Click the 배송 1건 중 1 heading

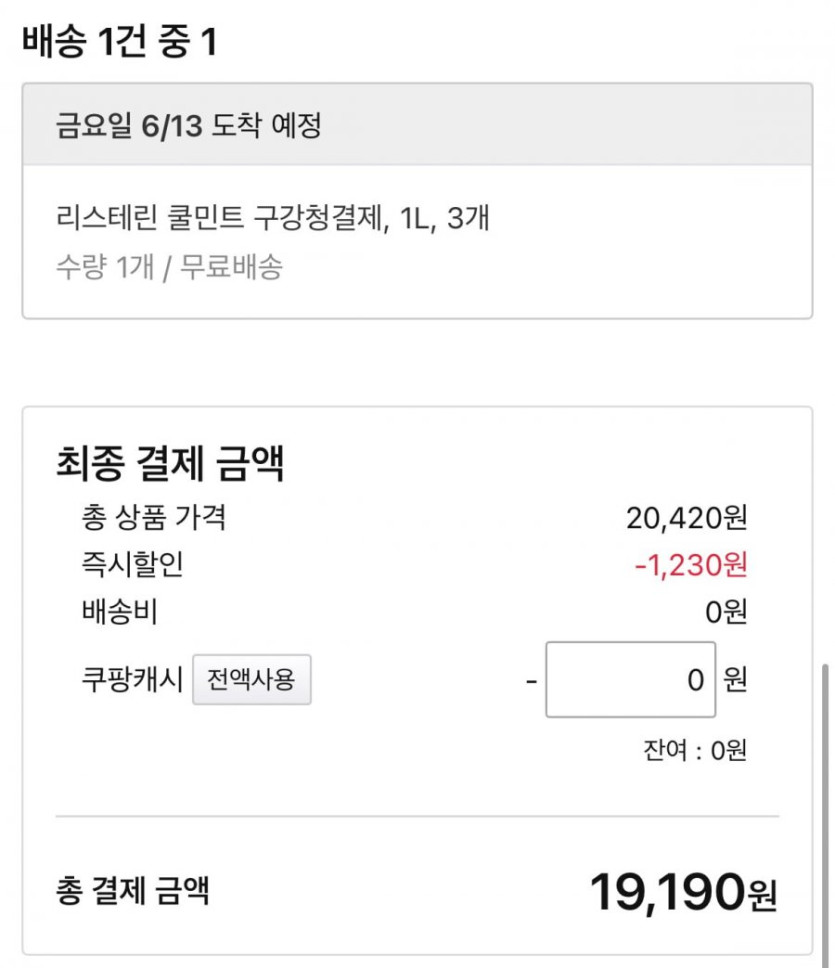click(x=119, y=42)
